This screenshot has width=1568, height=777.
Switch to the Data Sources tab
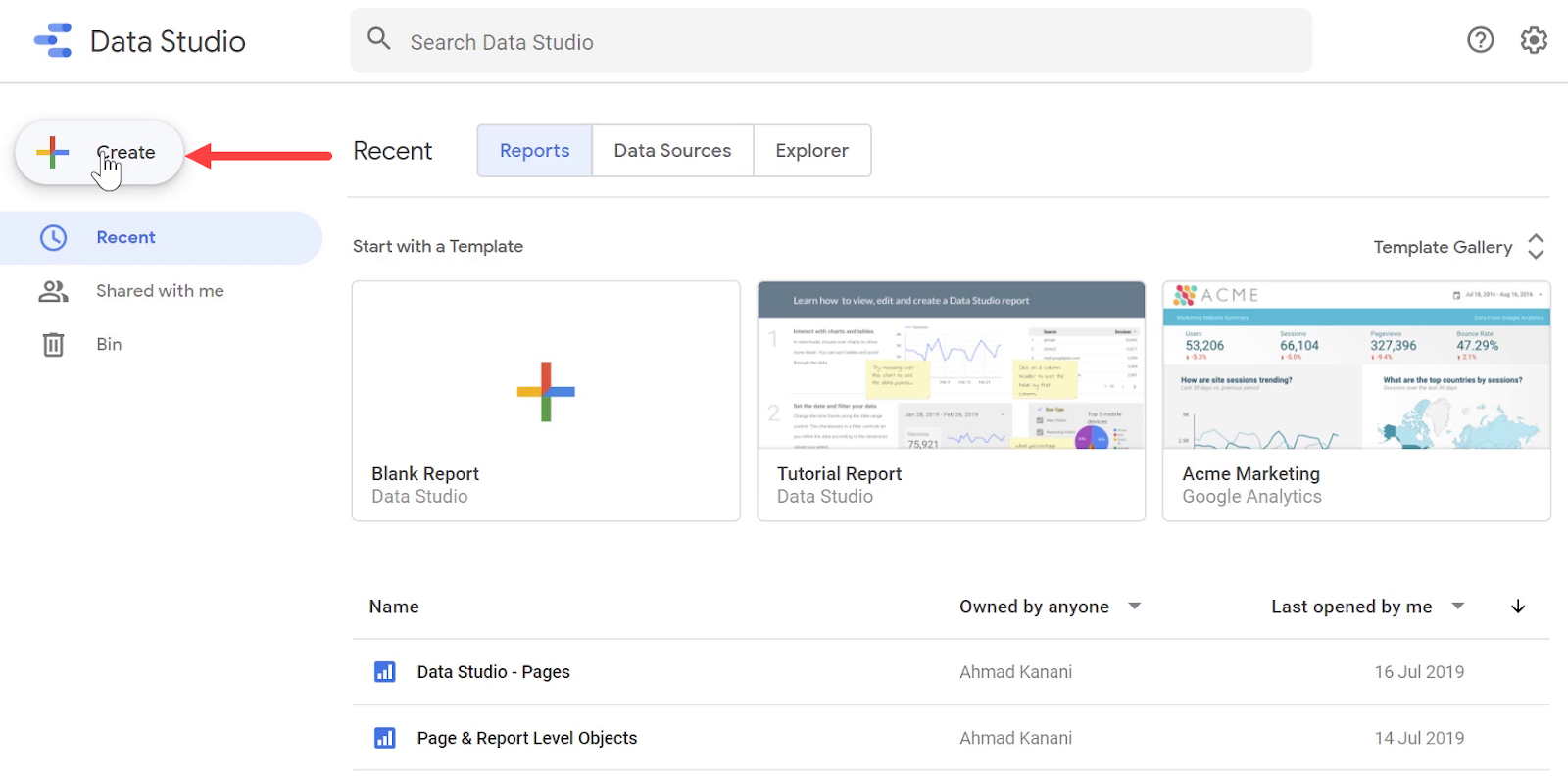coord(673,151)
